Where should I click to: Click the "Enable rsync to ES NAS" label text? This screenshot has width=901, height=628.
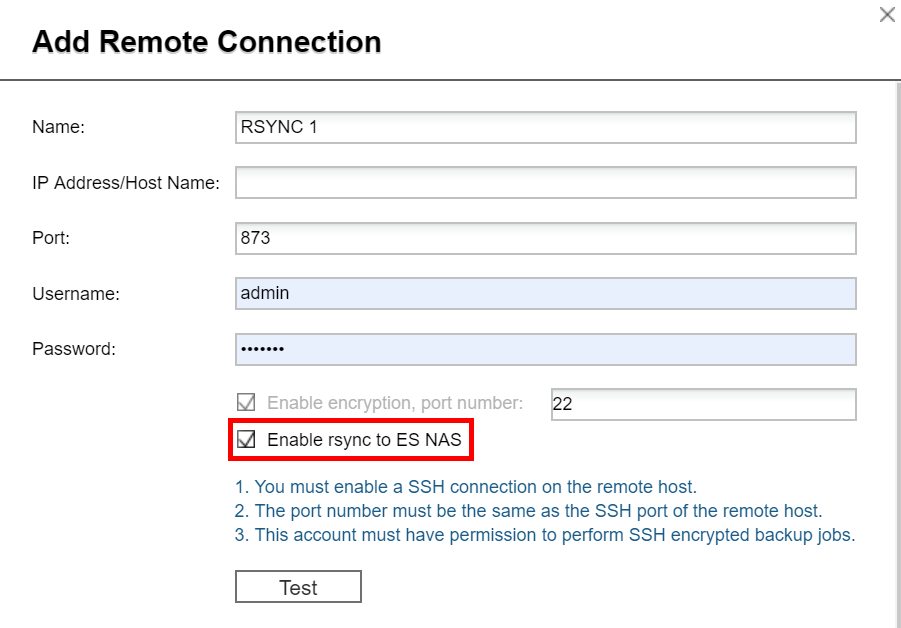pos(364,440)
